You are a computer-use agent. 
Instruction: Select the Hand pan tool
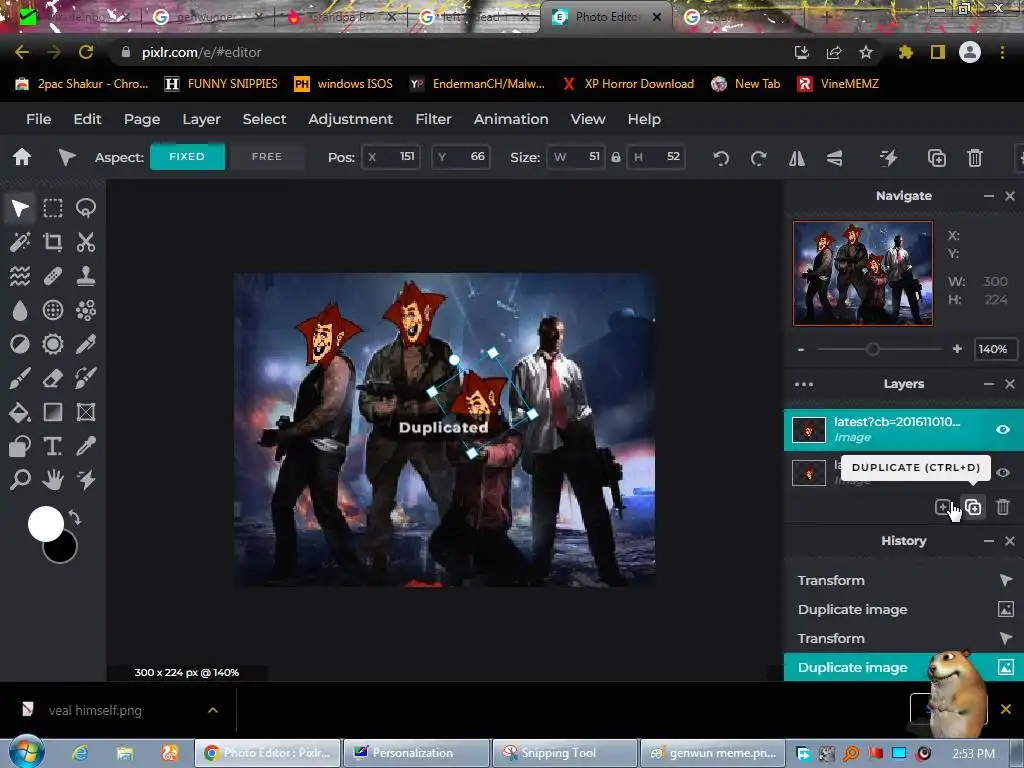(x=53, y=480)
